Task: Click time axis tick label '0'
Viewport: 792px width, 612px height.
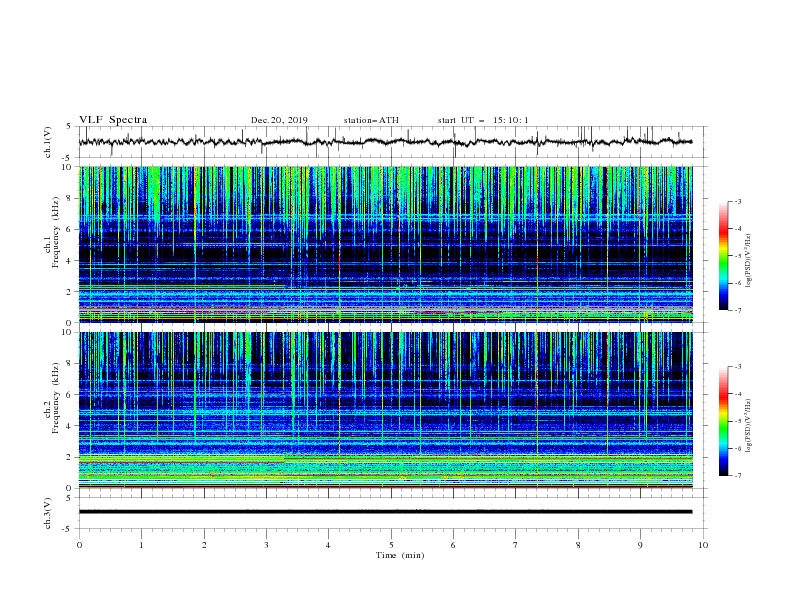Action: pyautogui.click(x=79, y=545)
